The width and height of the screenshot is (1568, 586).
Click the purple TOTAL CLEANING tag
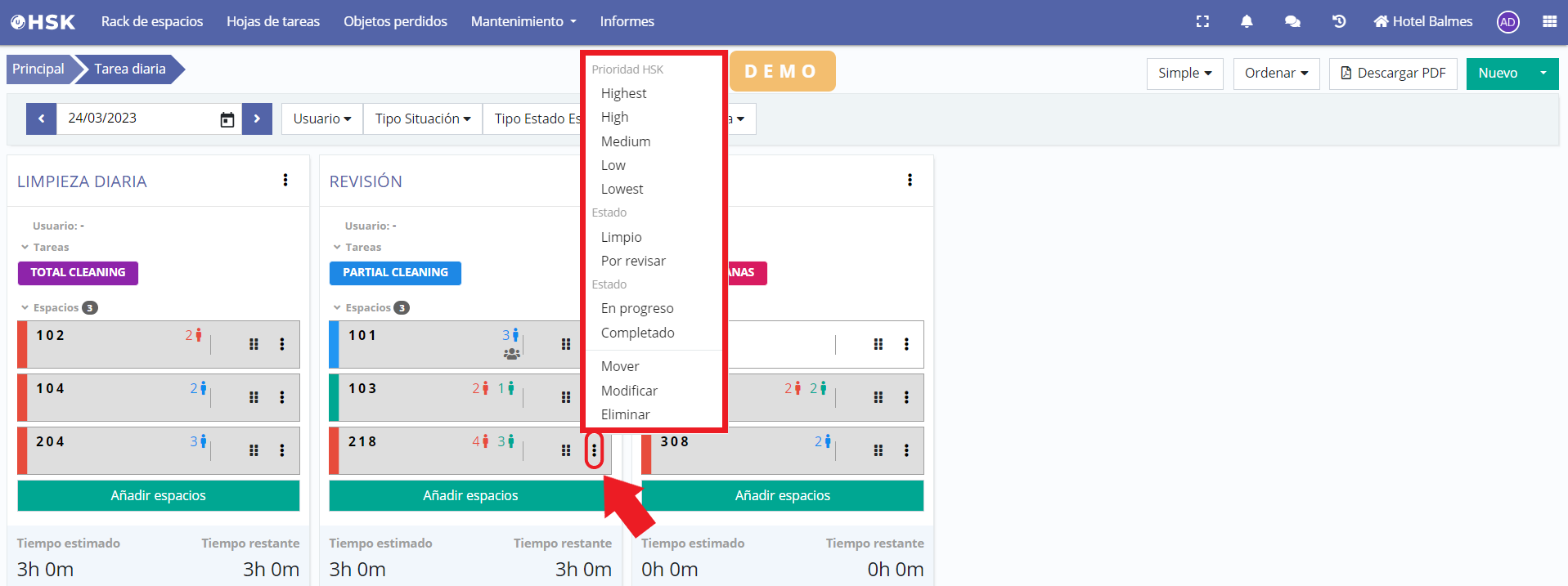pos(78,273)
